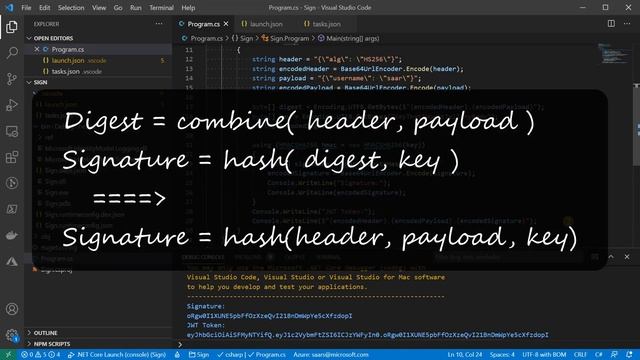Open the Source Control view

pyautogui.click(x=12, y=79)
